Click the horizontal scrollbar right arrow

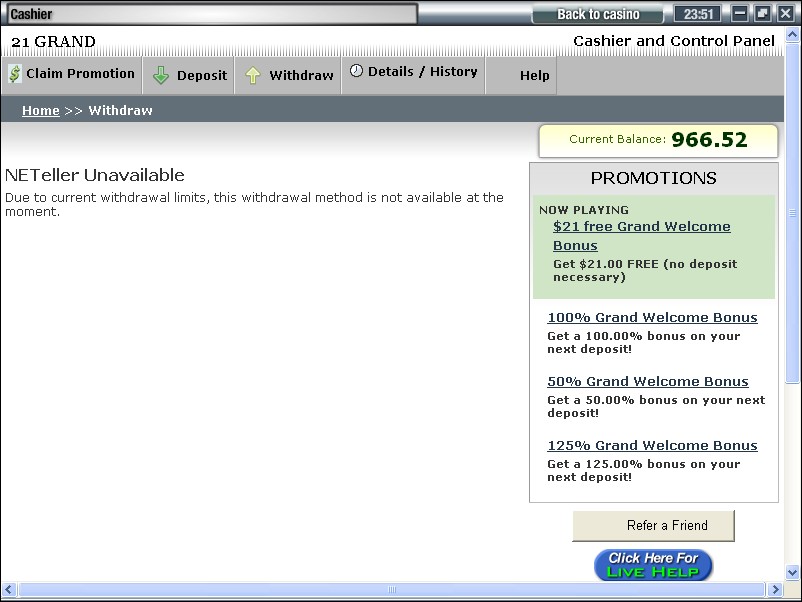pos(775,589)
